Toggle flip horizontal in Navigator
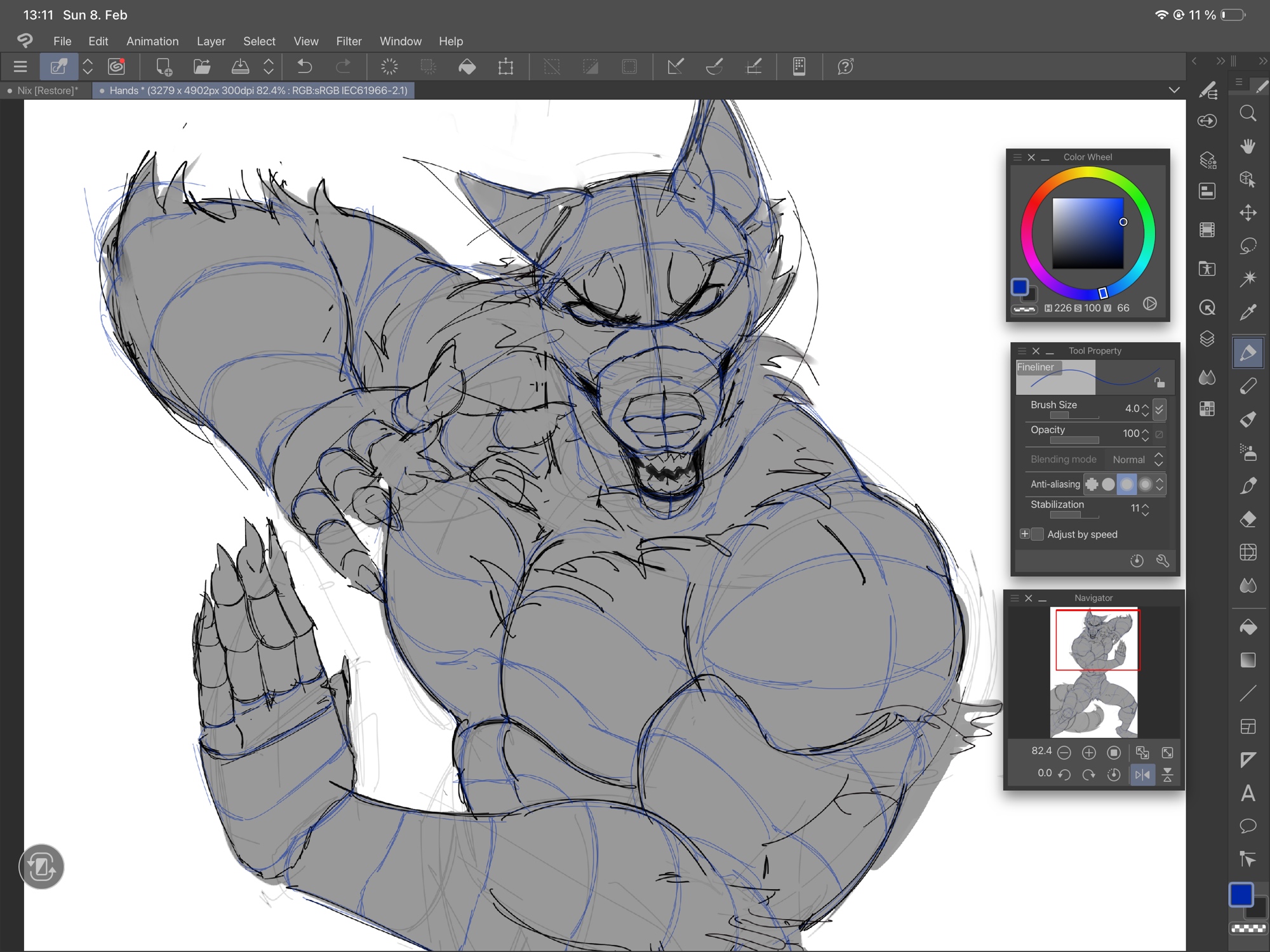 point(1142,774)
